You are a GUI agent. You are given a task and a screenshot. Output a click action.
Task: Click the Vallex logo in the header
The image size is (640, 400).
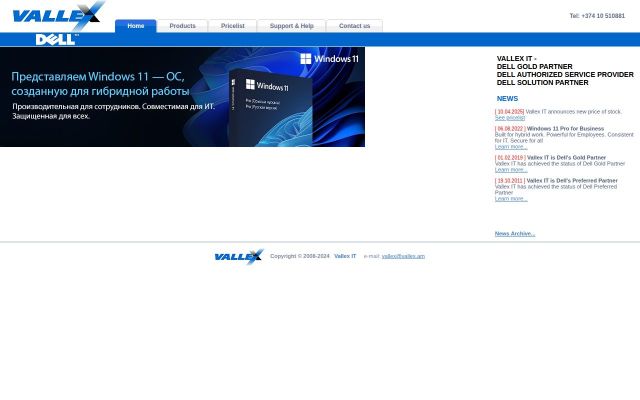pyautogui.click(x=58, y=16)
